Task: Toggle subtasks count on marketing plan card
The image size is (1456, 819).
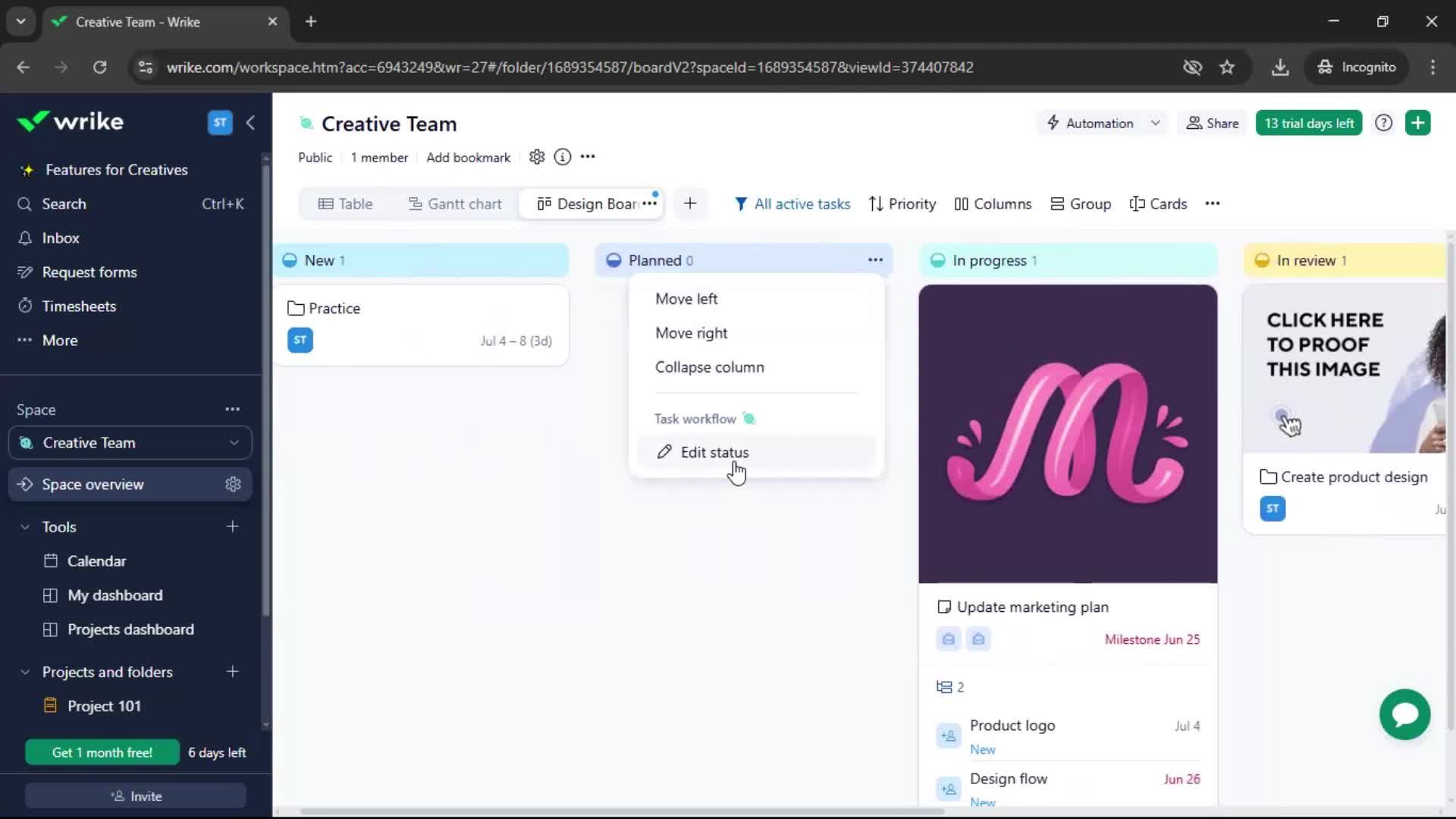Action: [950, 687]
